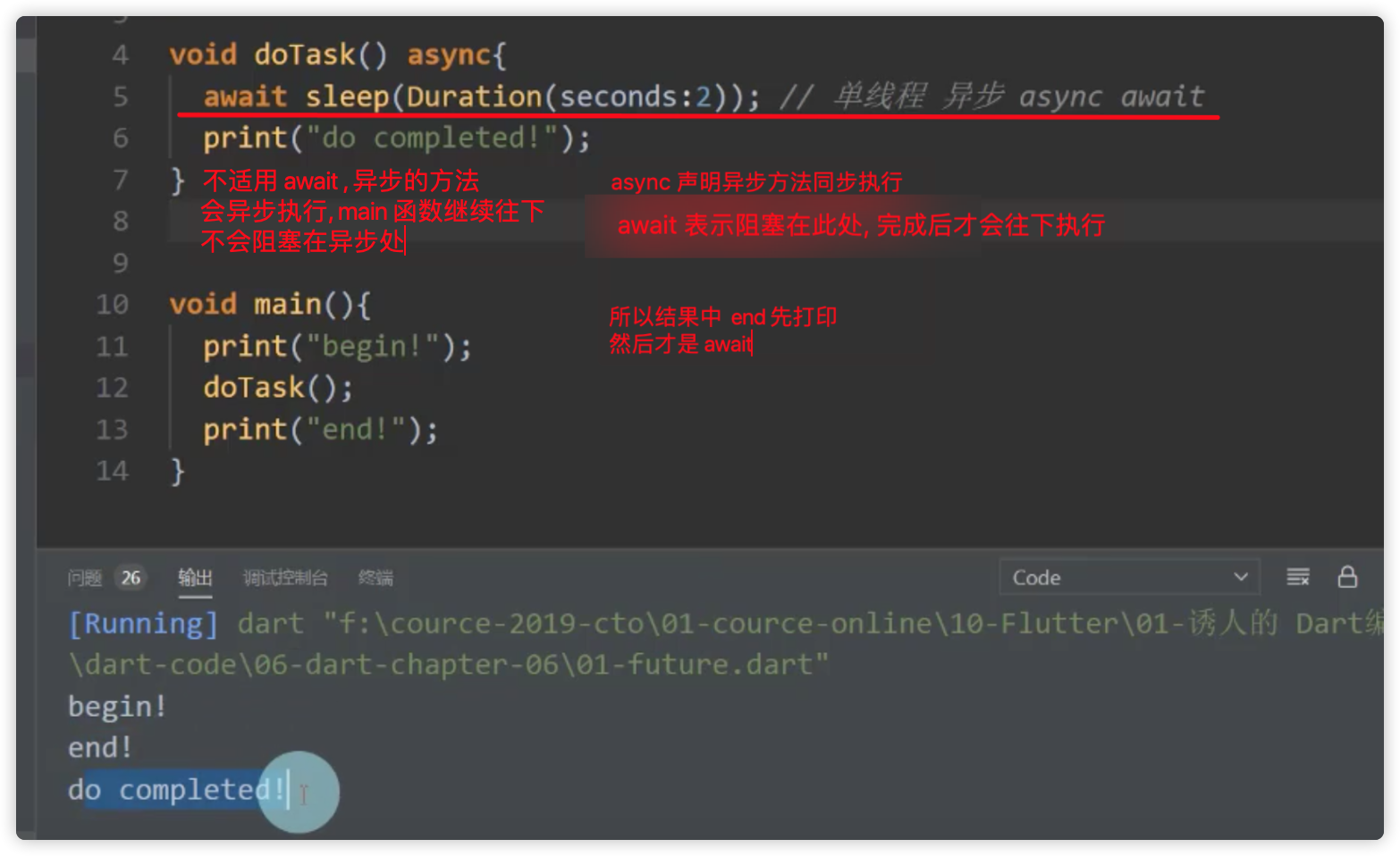
Task: Click line number 14 in the gutter
Action: click(113, 471)
